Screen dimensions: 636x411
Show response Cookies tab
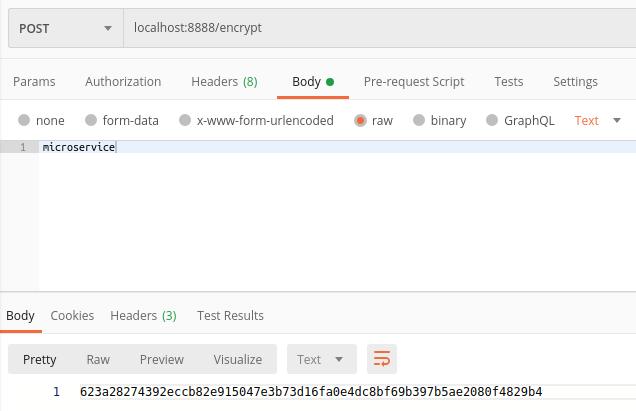click(x=72, y=315)
